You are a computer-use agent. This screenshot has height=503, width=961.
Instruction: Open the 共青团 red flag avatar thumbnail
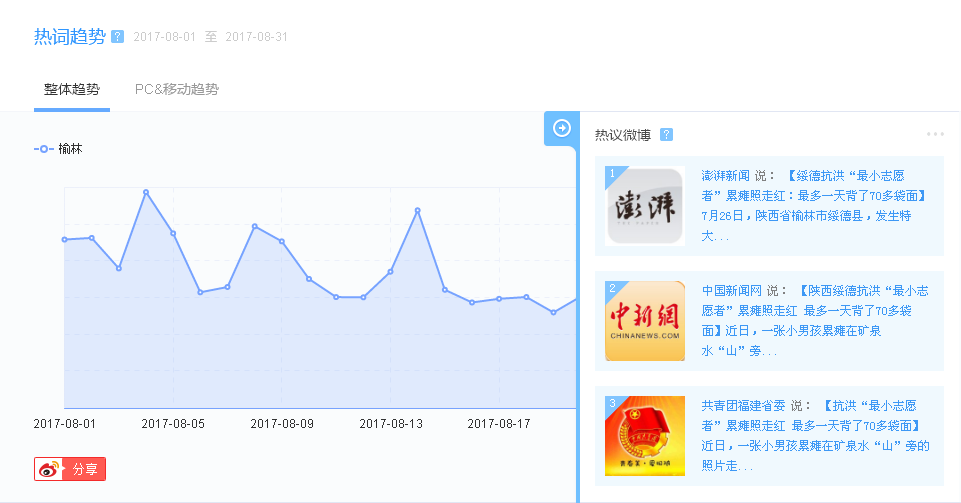[645, 436]
